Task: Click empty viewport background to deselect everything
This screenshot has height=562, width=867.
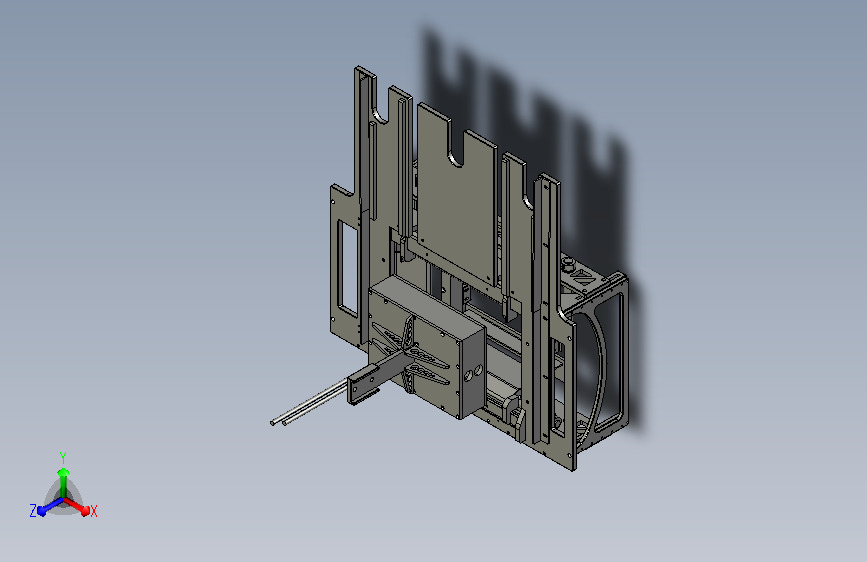Action: click(x=166, y=166)
